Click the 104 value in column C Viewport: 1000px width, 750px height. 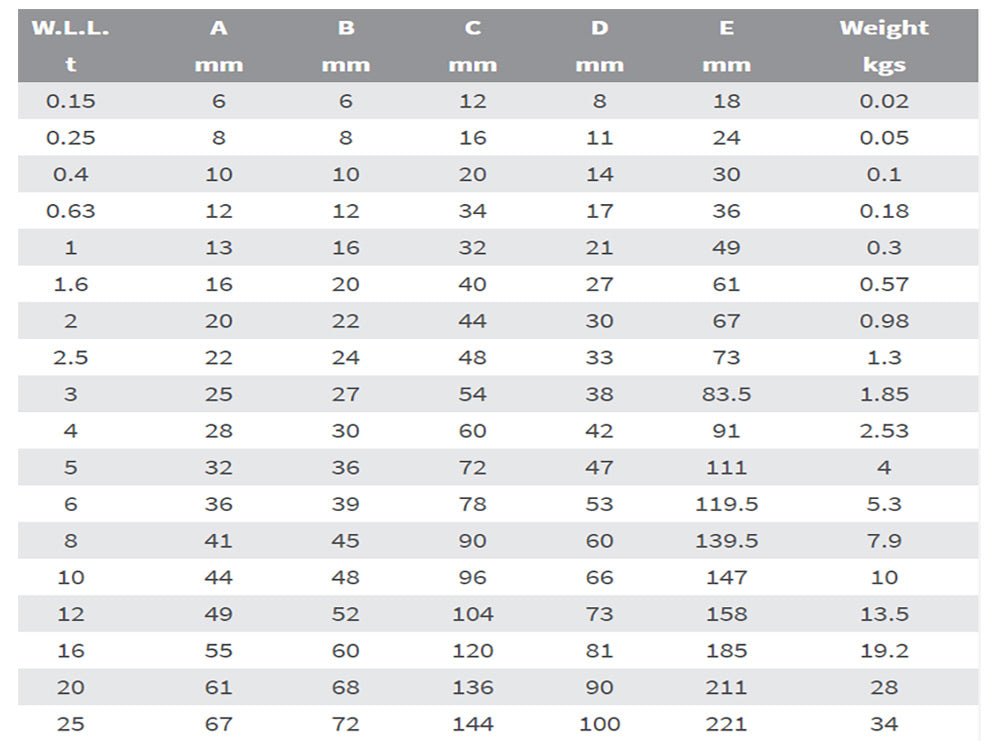point(473,614)
